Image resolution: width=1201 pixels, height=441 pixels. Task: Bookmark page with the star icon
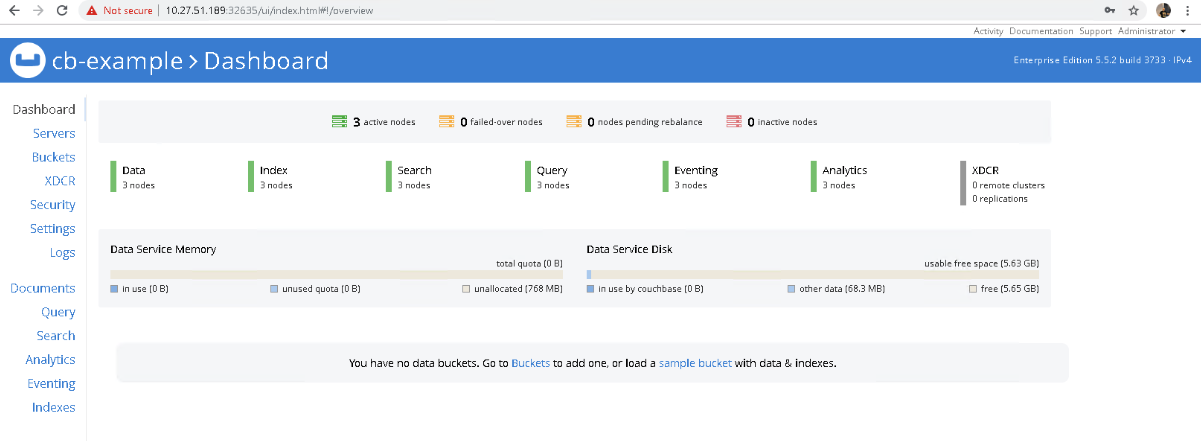tap(1134, 10)
